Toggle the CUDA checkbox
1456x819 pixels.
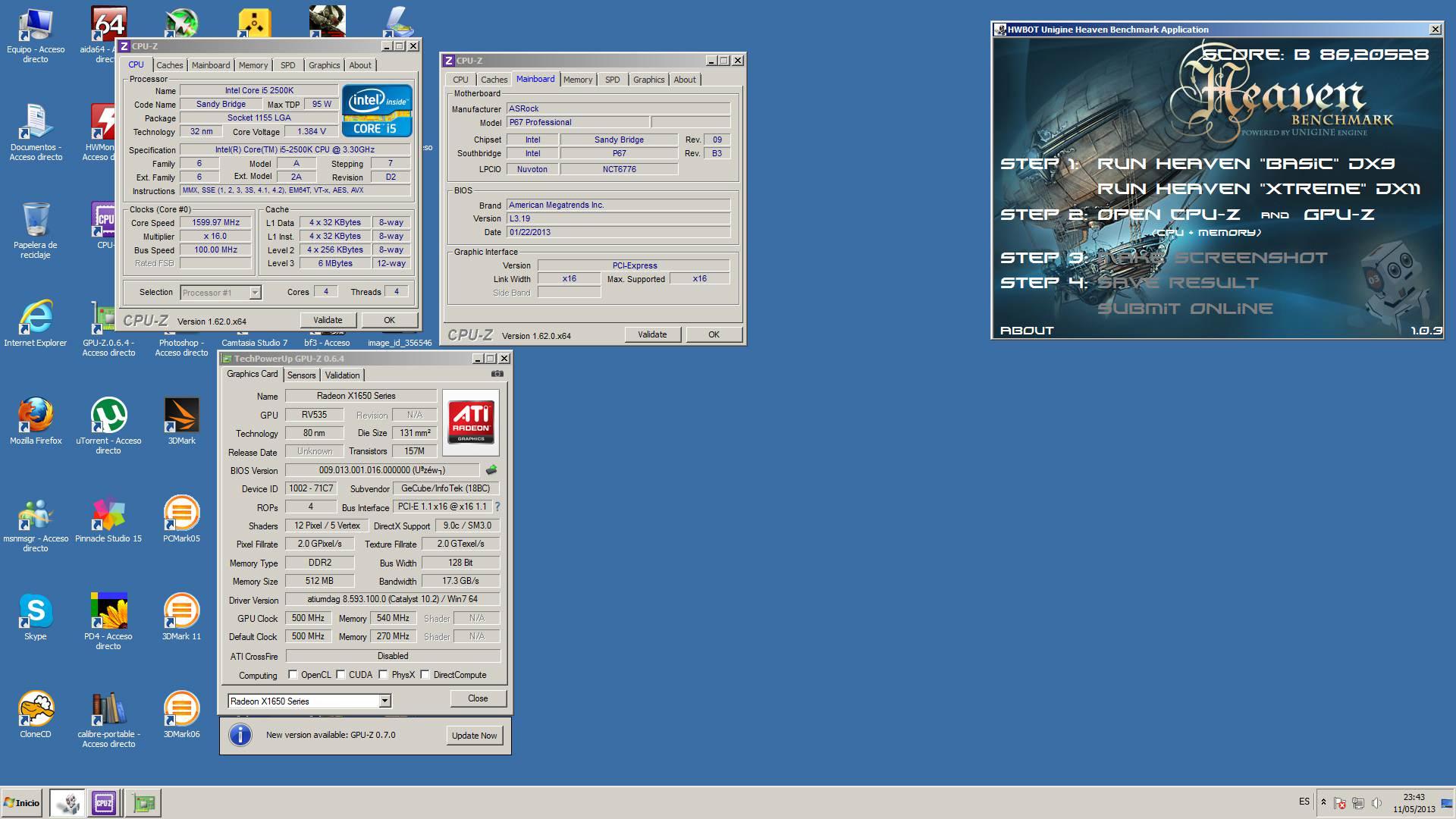coord(341,674)
